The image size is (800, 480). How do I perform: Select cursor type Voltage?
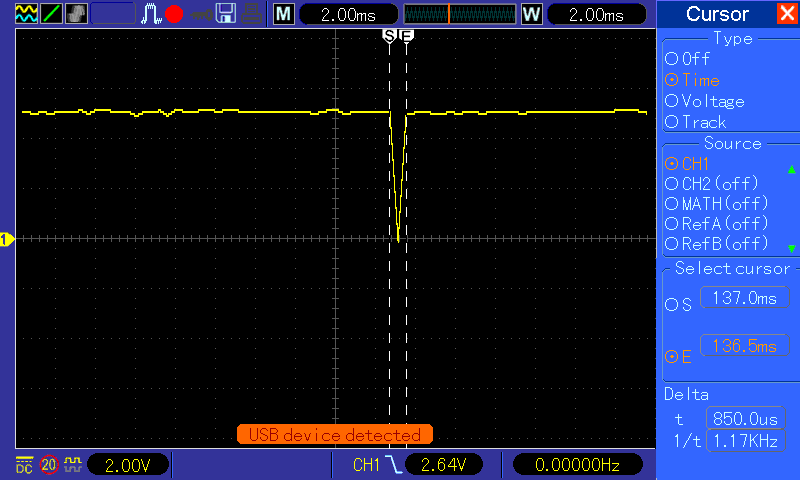pos(705,101)
